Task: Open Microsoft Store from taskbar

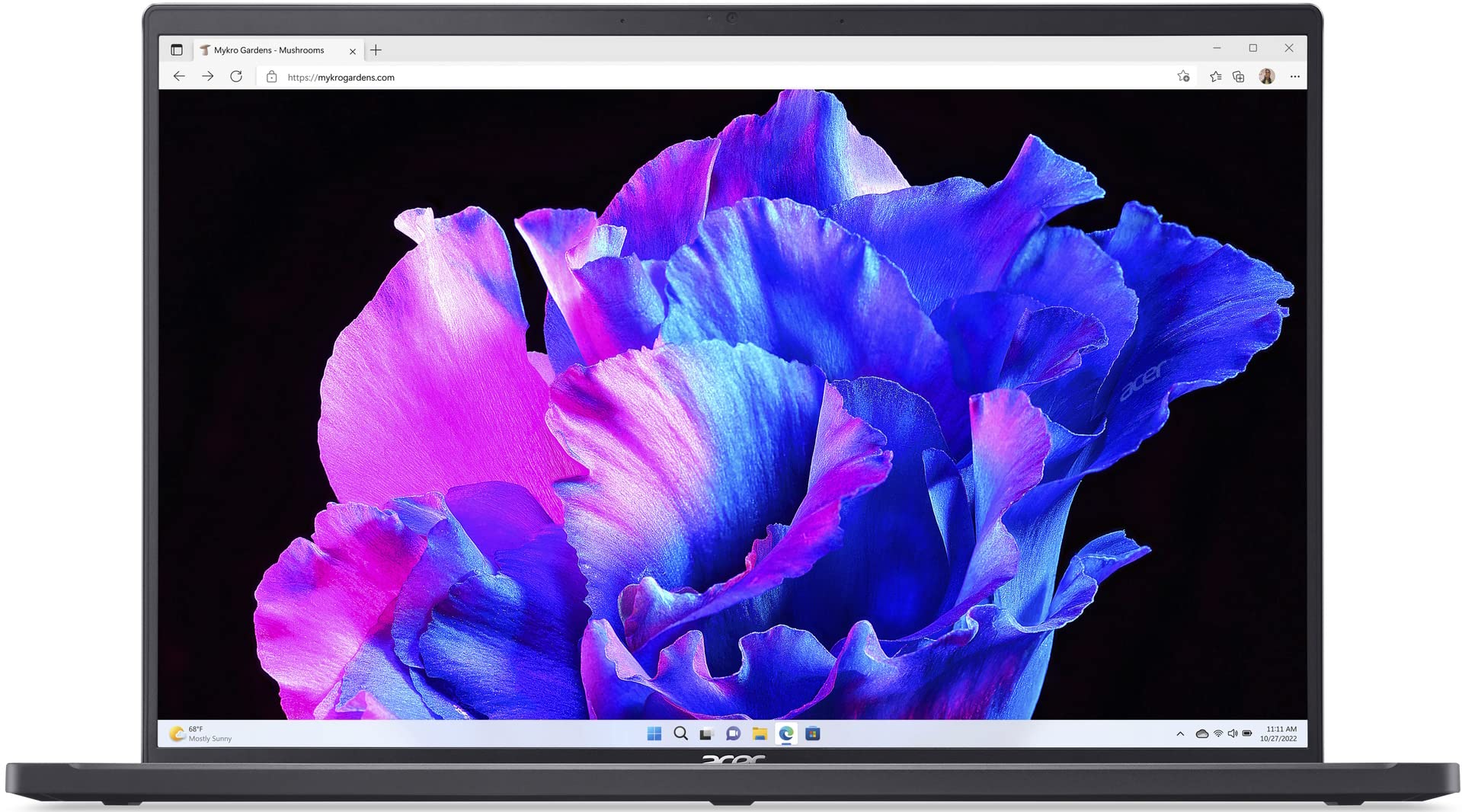Action: point(813,734)
